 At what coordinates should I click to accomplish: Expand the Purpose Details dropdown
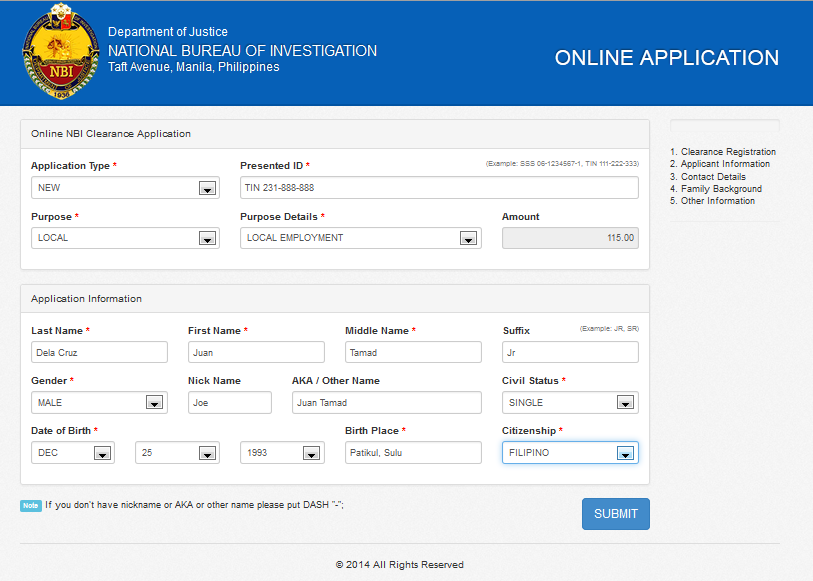click(360, 238)
